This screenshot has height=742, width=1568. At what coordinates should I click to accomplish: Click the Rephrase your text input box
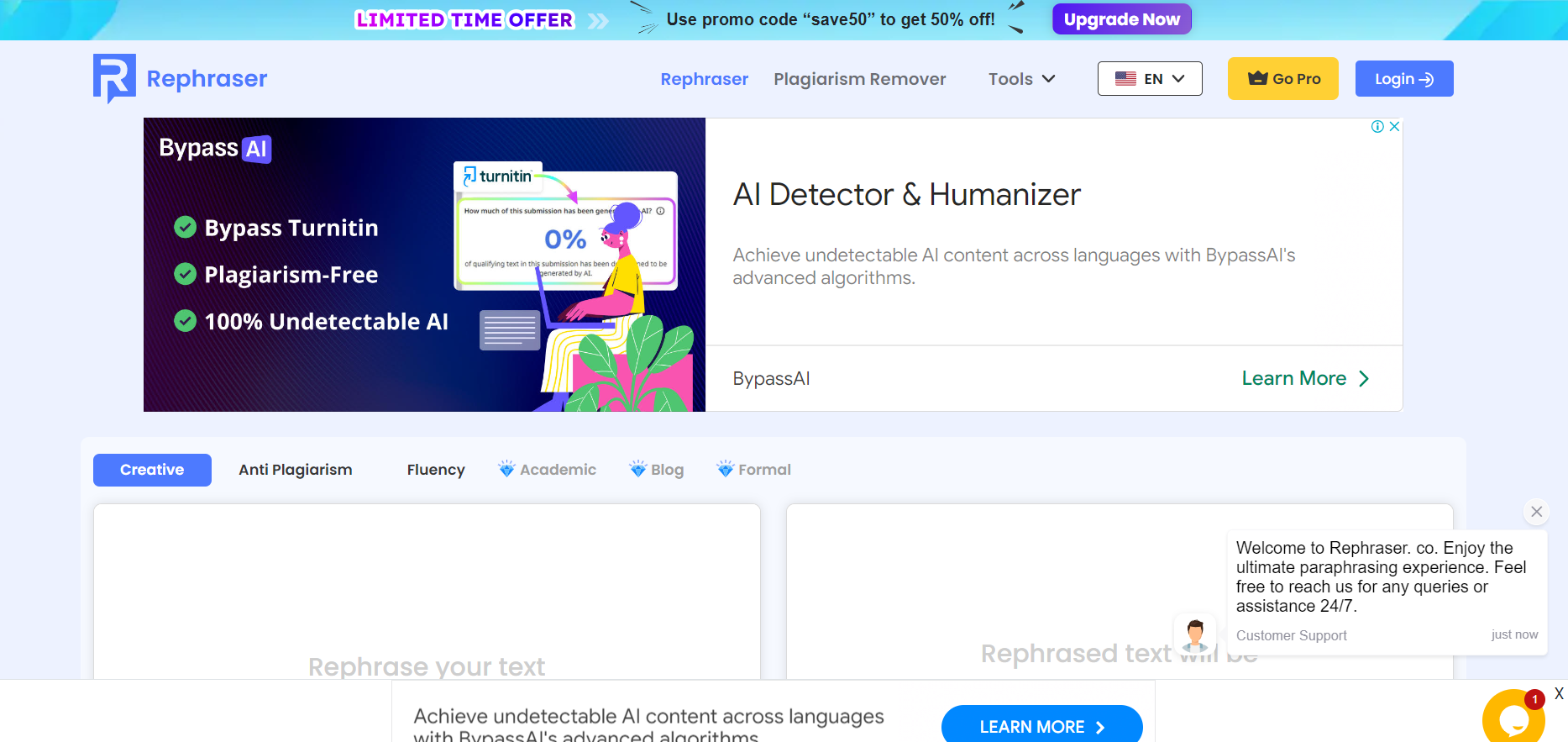coord(427,592)
